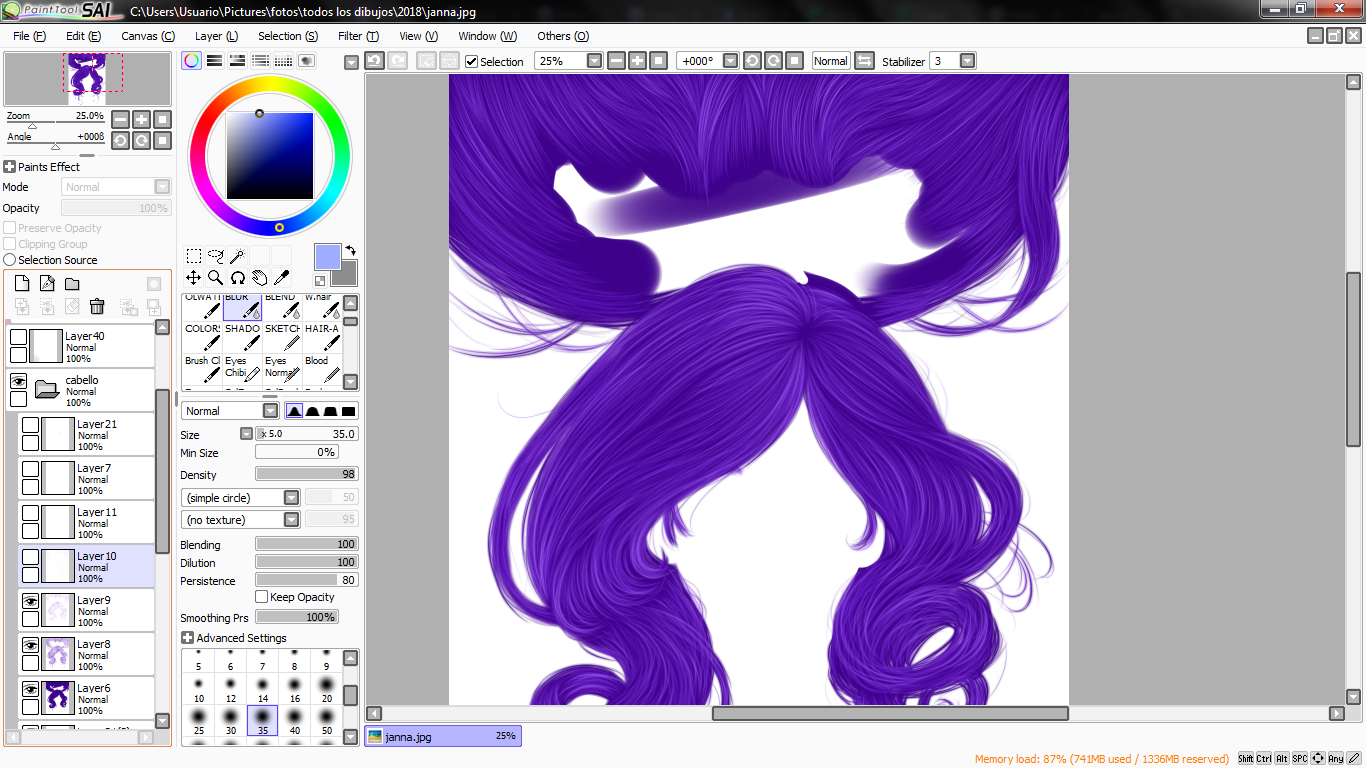Image resolution: width=1366 pixels, height=768 pixels.
Task: Choose the Eyedropper color picker tool
Action: pyautogui.click(x=282, y=278)
